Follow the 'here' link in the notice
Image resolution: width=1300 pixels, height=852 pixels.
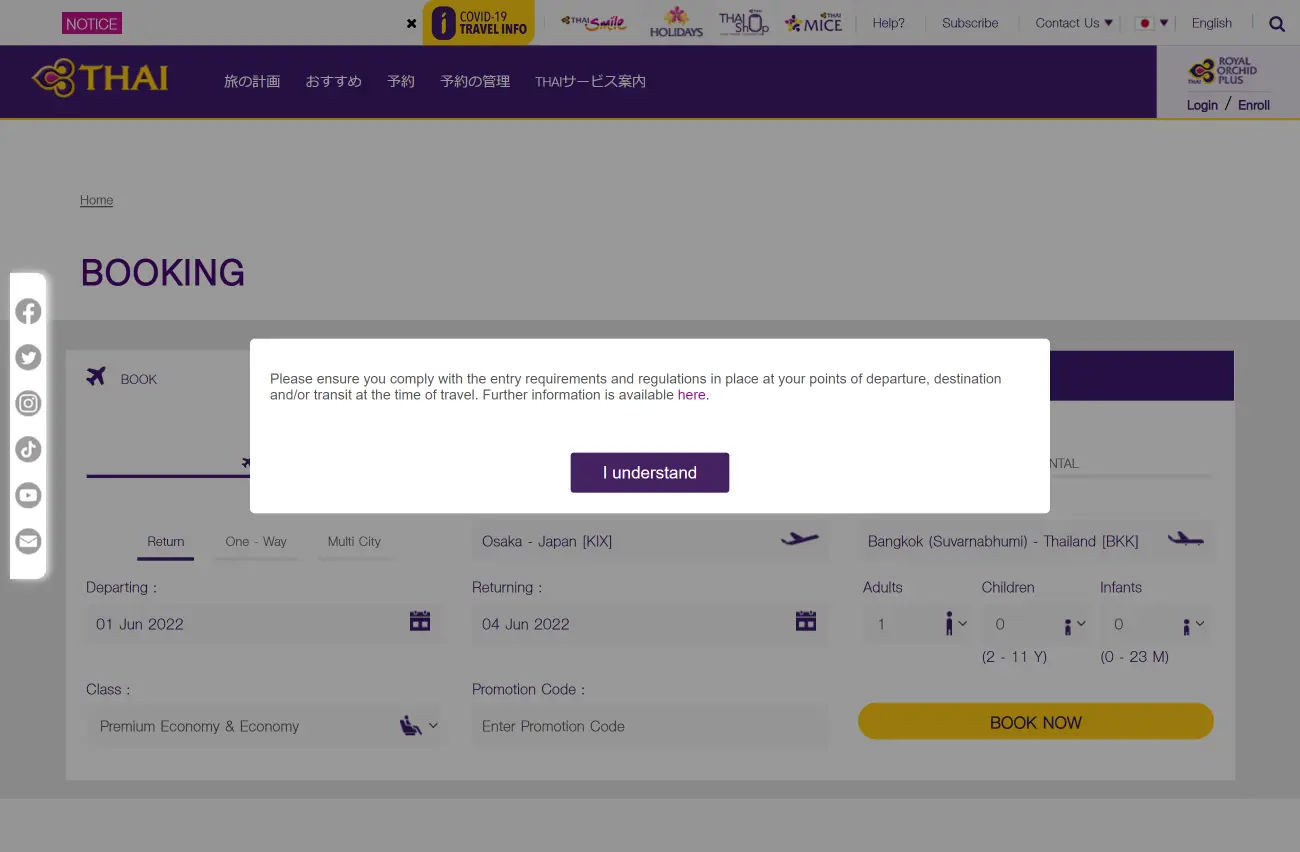(691, 395)
